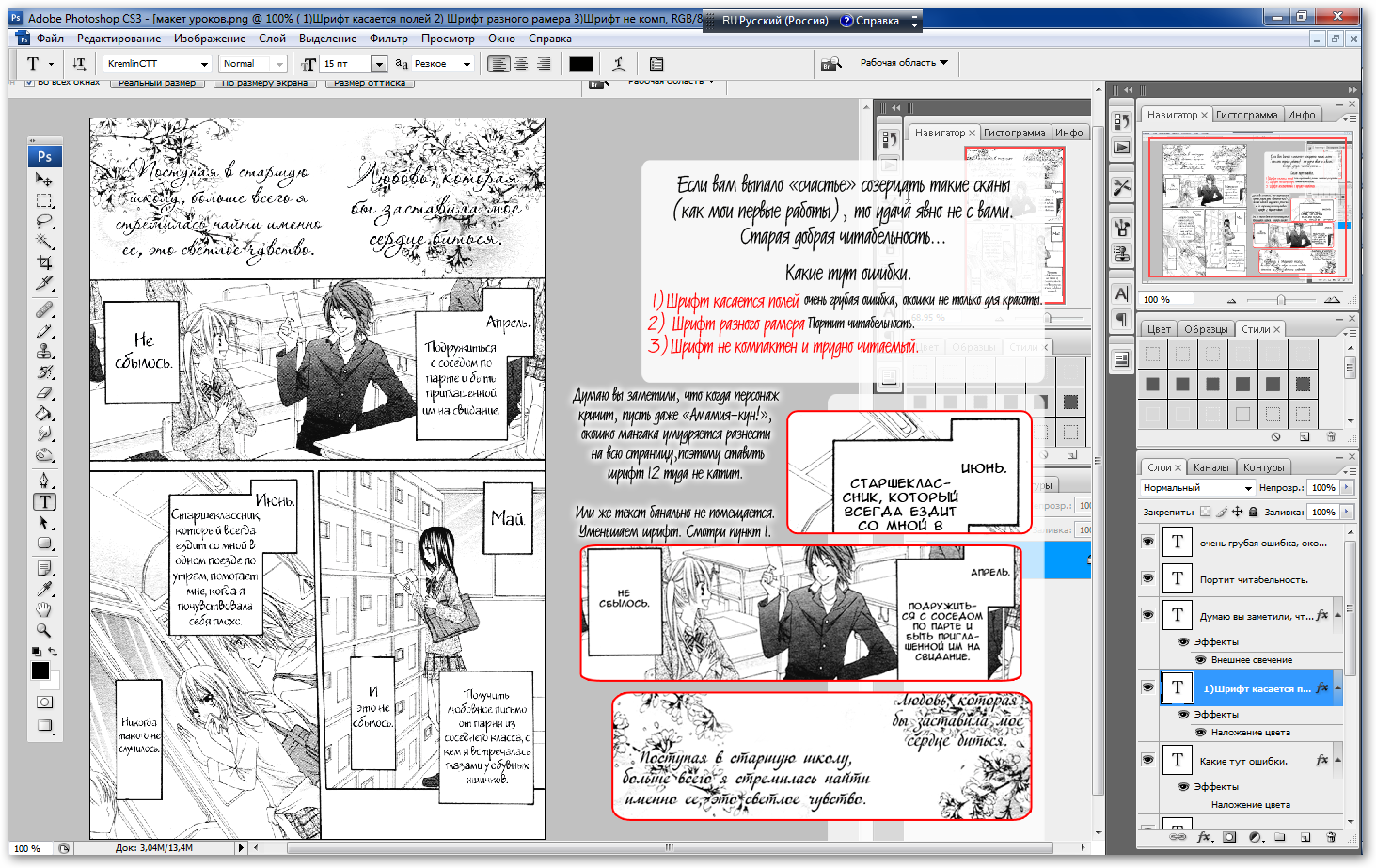This screenshot has height=868, width=1376.
Task: Select the Healing Brush tool
Action: coord(44,309)
